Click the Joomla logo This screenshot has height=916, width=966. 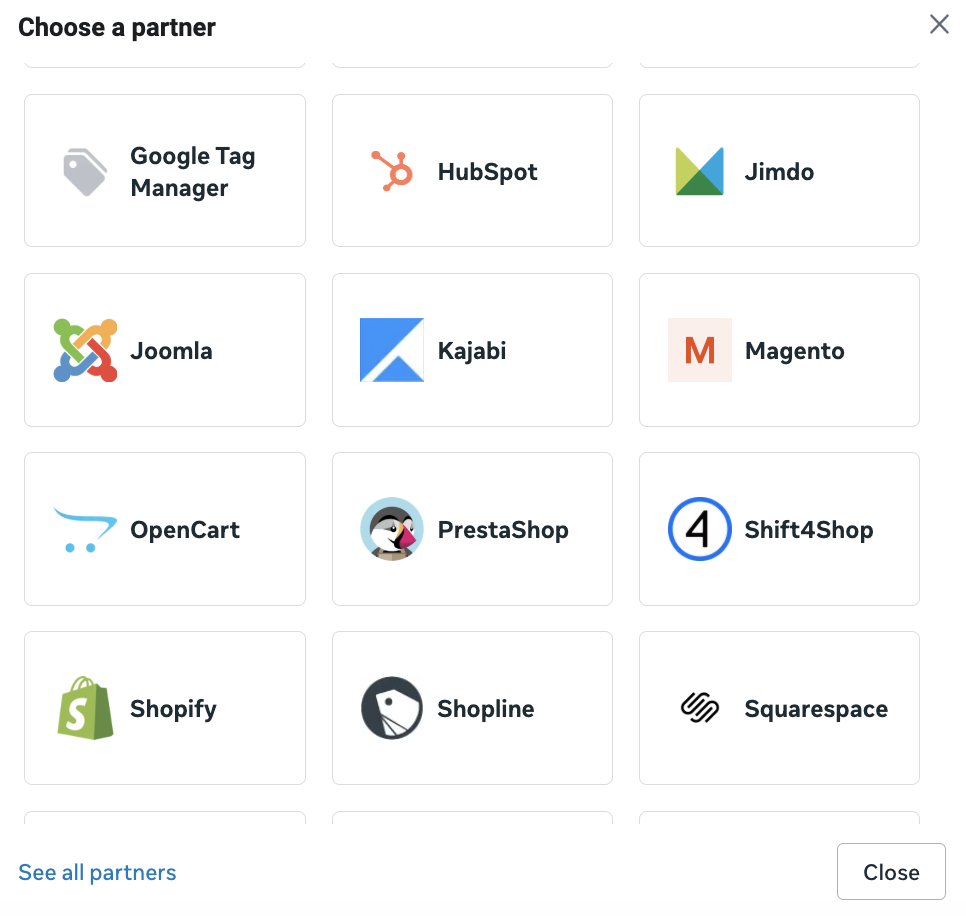point(85,350)
